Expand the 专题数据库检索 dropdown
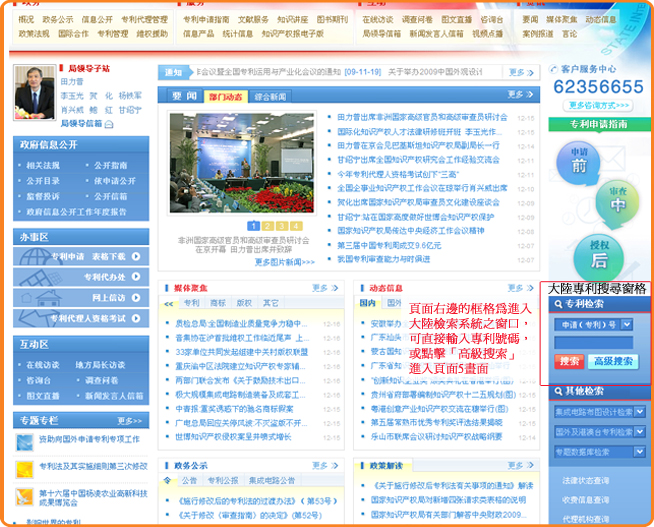654x527 pixels. coord(640,452)
